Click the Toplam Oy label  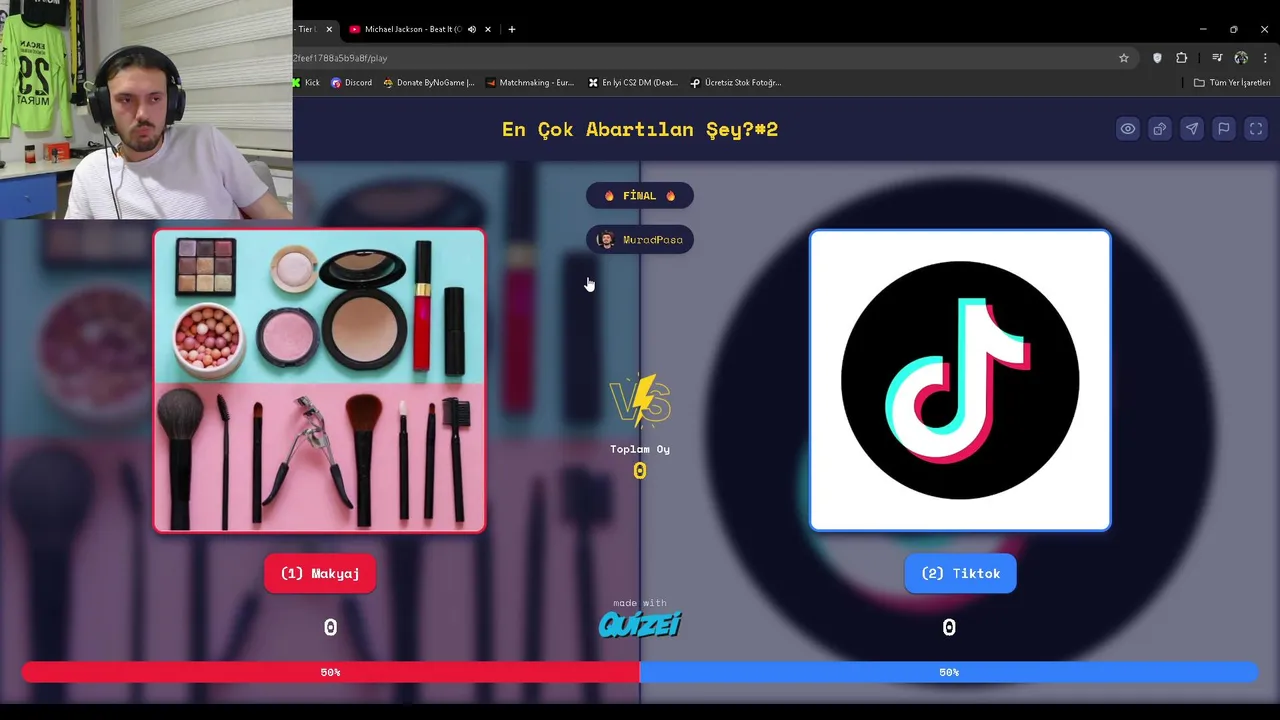(640, 449)
